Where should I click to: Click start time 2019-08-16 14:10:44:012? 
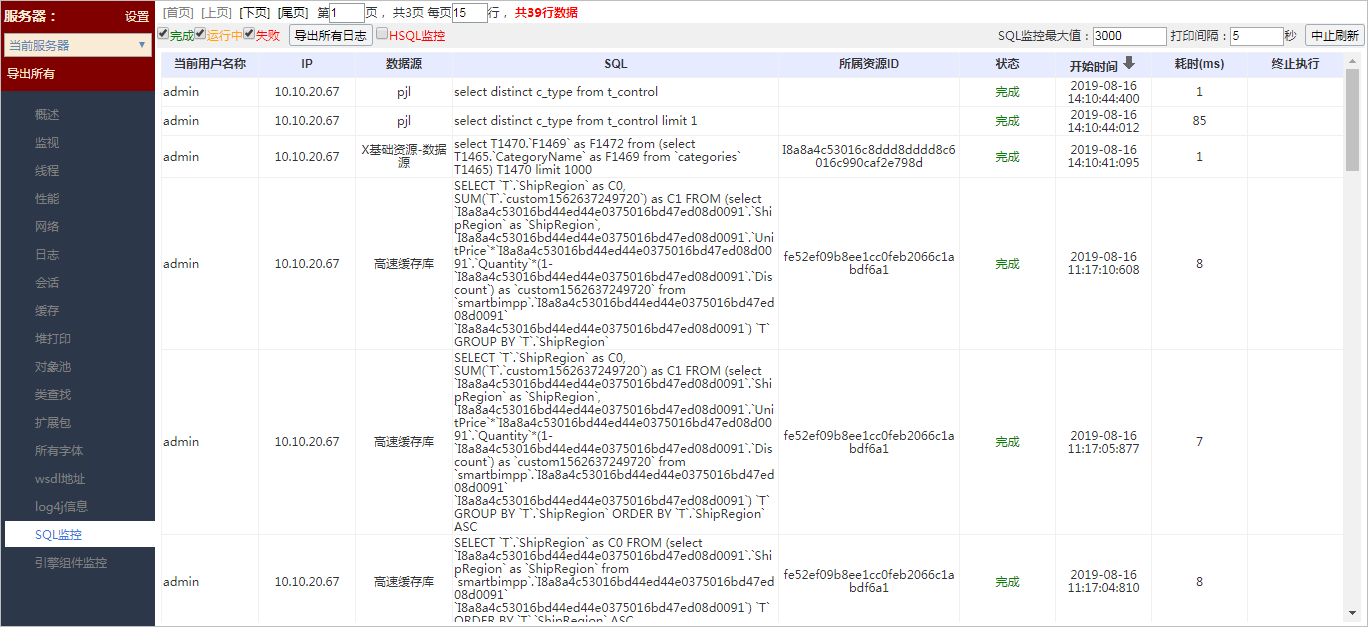tap(1103, 121)
